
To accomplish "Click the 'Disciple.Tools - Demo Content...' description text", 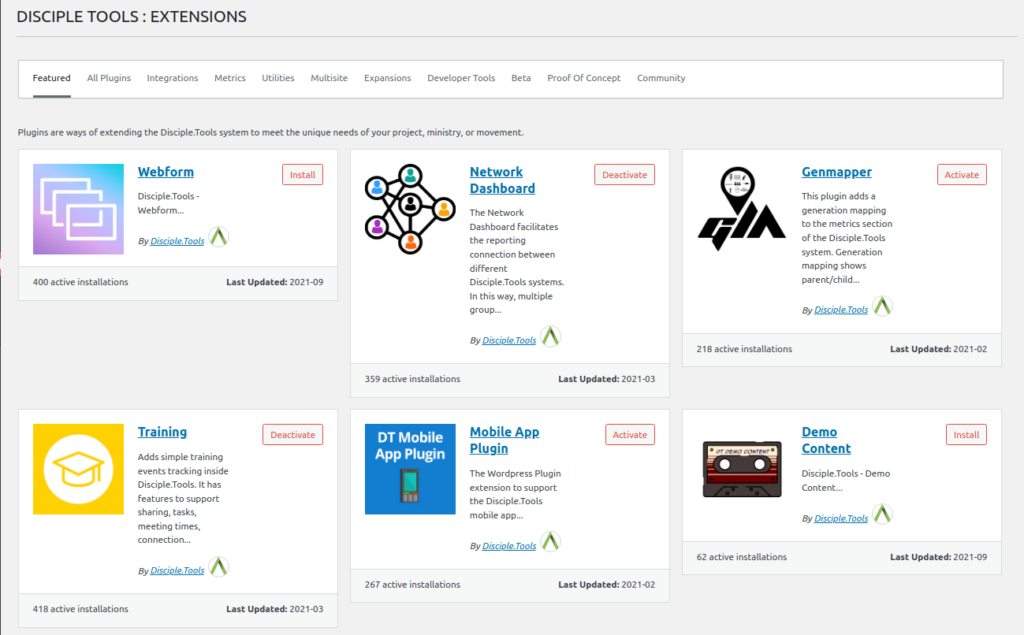I will point(846,481).
